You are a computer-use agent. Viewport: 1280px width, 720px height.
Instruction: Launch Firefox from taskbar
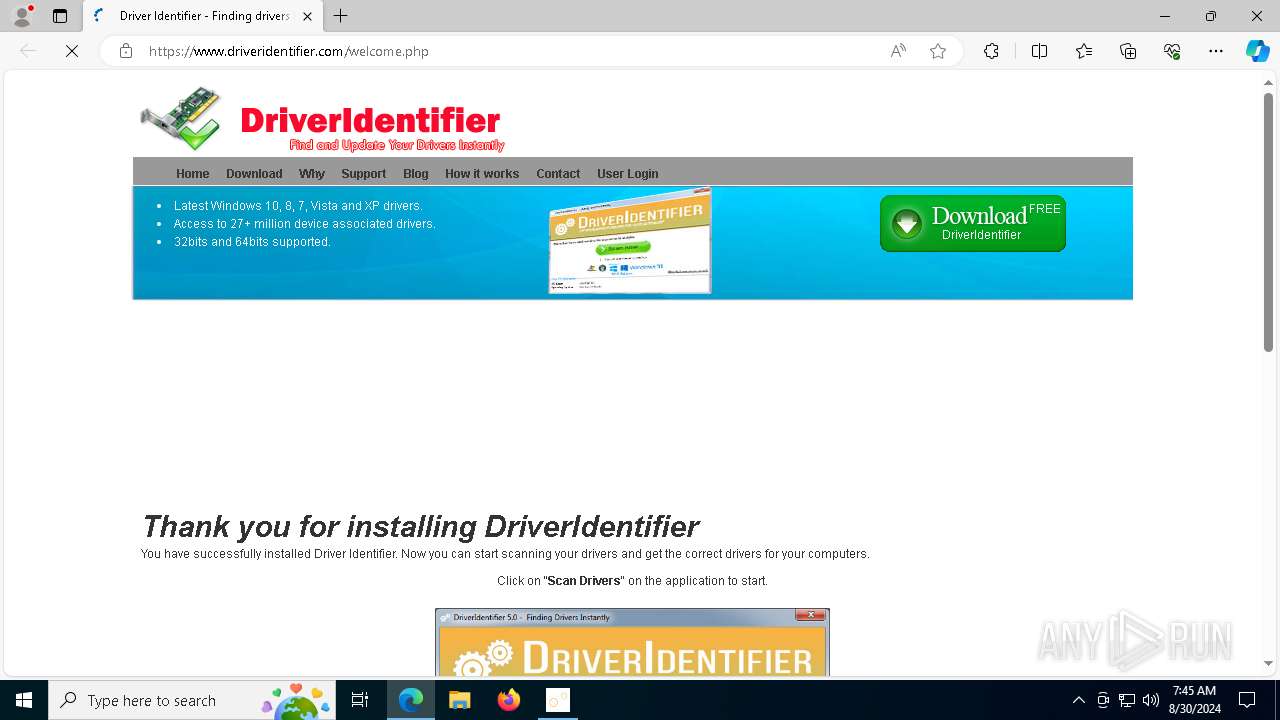click(x=509, y=700)
